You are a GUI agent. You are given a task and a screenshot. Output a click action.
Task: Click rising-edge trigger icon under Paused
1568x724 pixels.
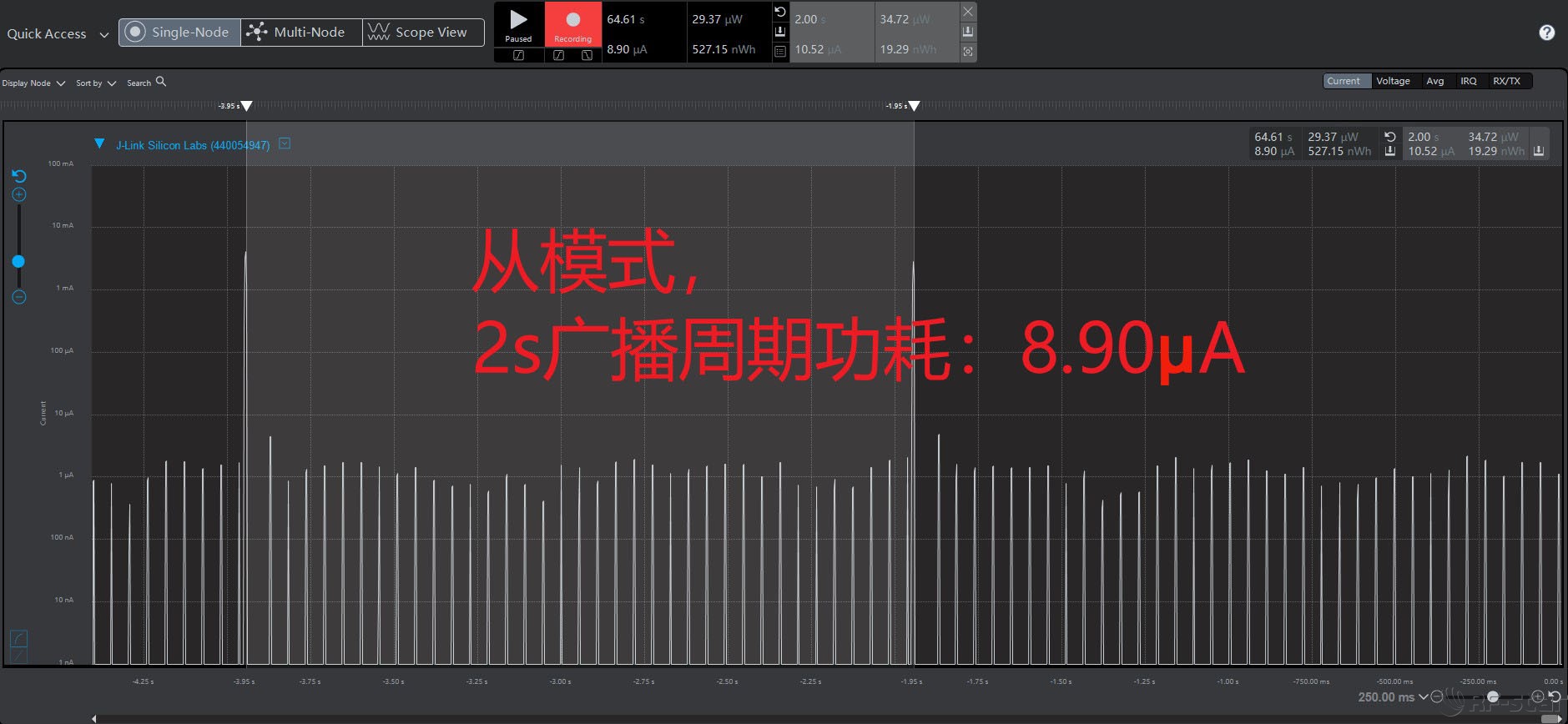pyautogui.click(x=518, y=55)
